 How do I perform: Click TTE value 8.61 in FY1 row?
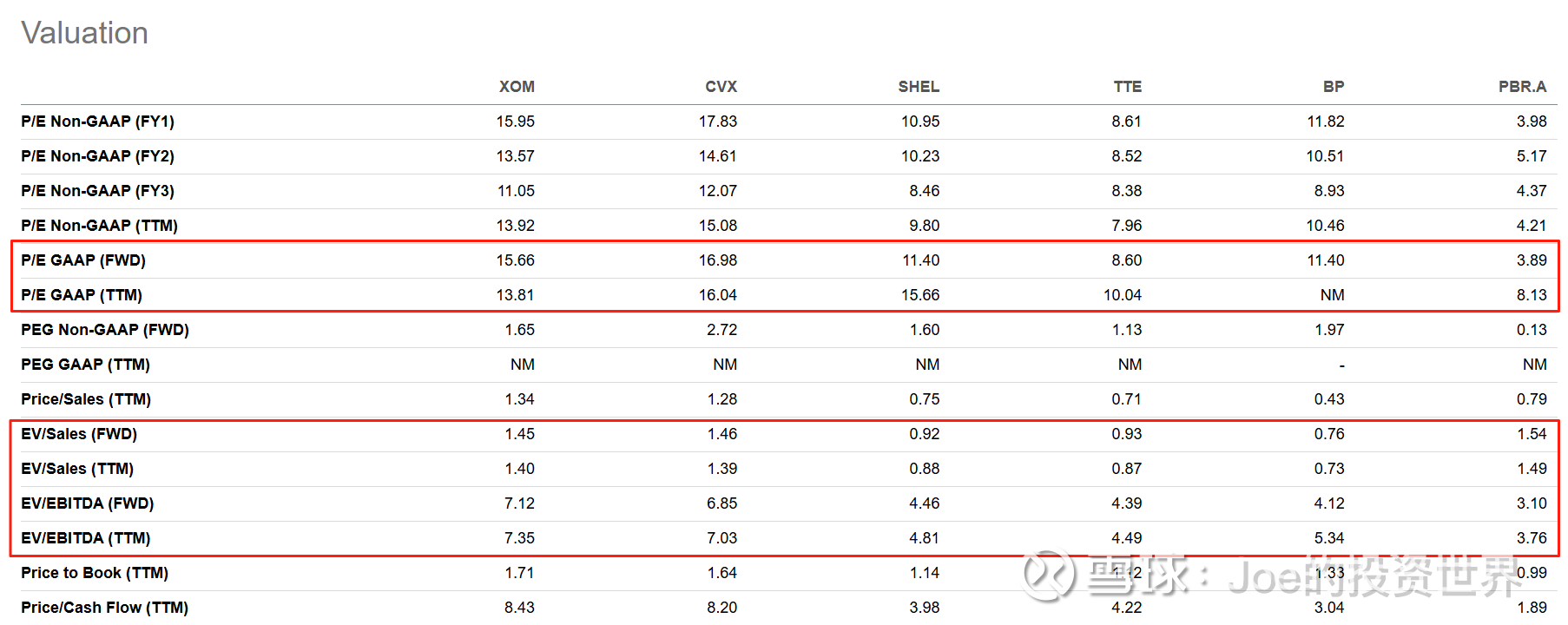[x=1127, y=122]
